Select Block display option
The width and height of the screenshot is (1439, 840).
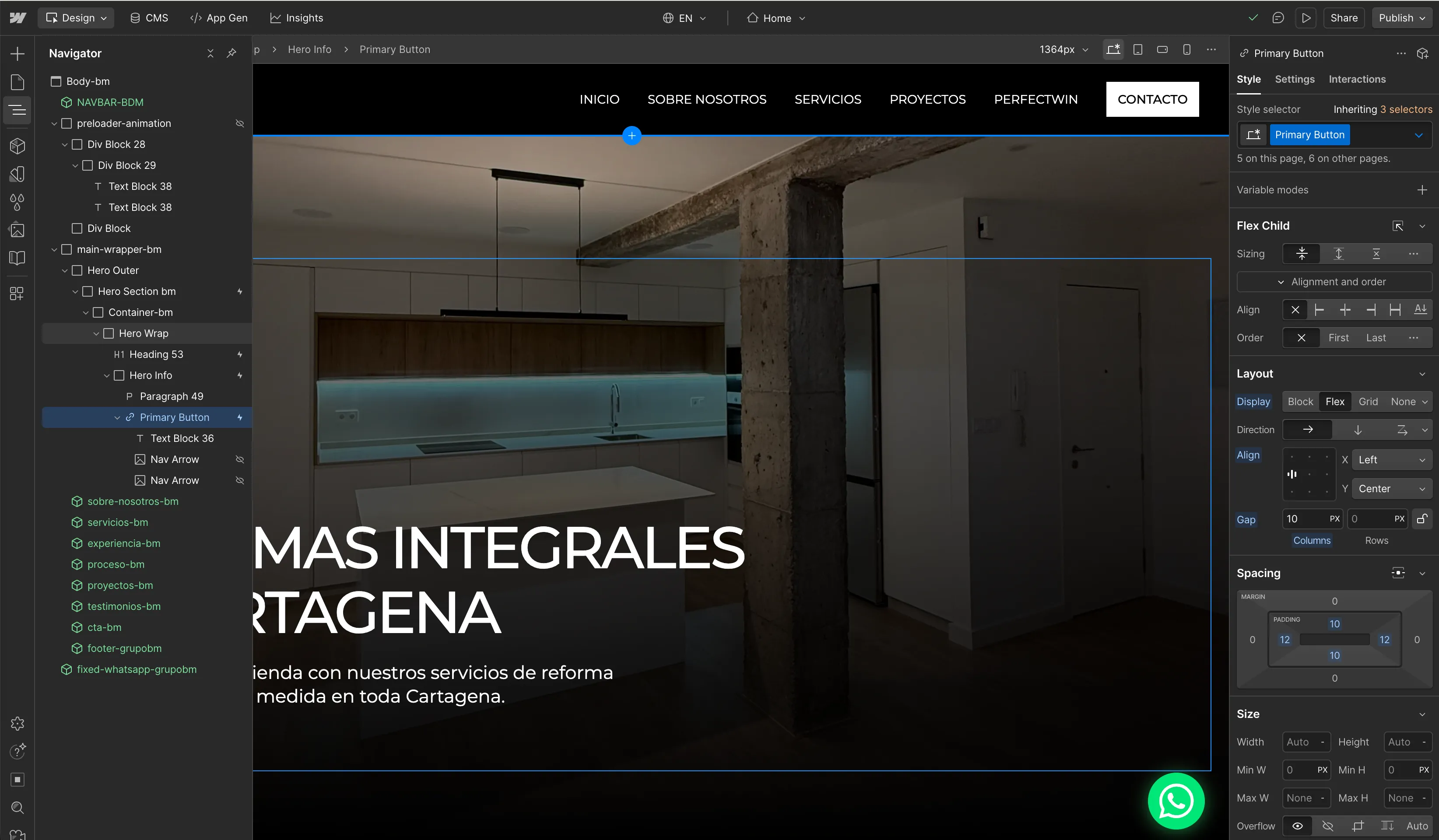pyautogui.click(x=1300, y=402)
